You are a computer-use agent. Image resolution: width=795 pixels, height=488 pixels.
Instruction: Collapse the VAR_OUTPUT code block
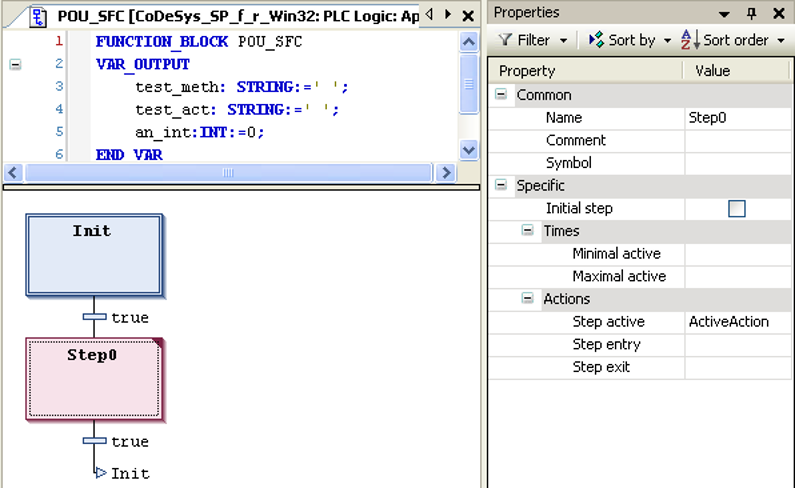tap(15, 64)
